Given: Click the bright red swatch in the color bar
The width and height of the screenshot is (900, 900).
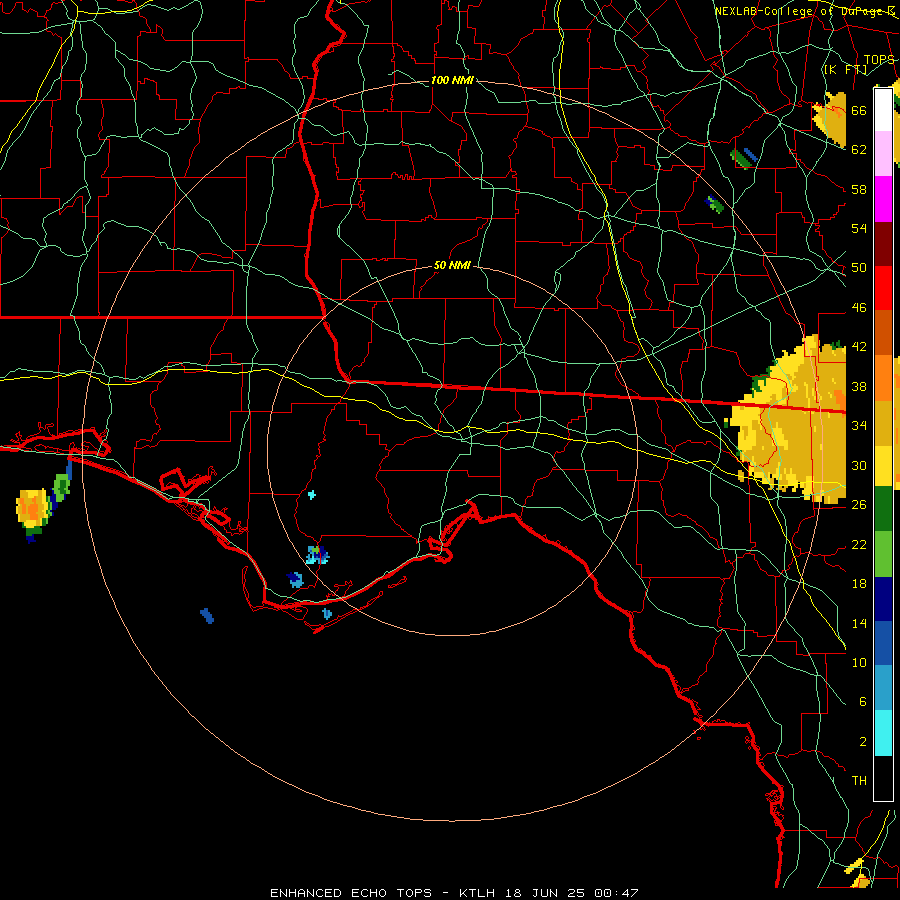Looking at the screenshot, I should [x=883, y=288].
